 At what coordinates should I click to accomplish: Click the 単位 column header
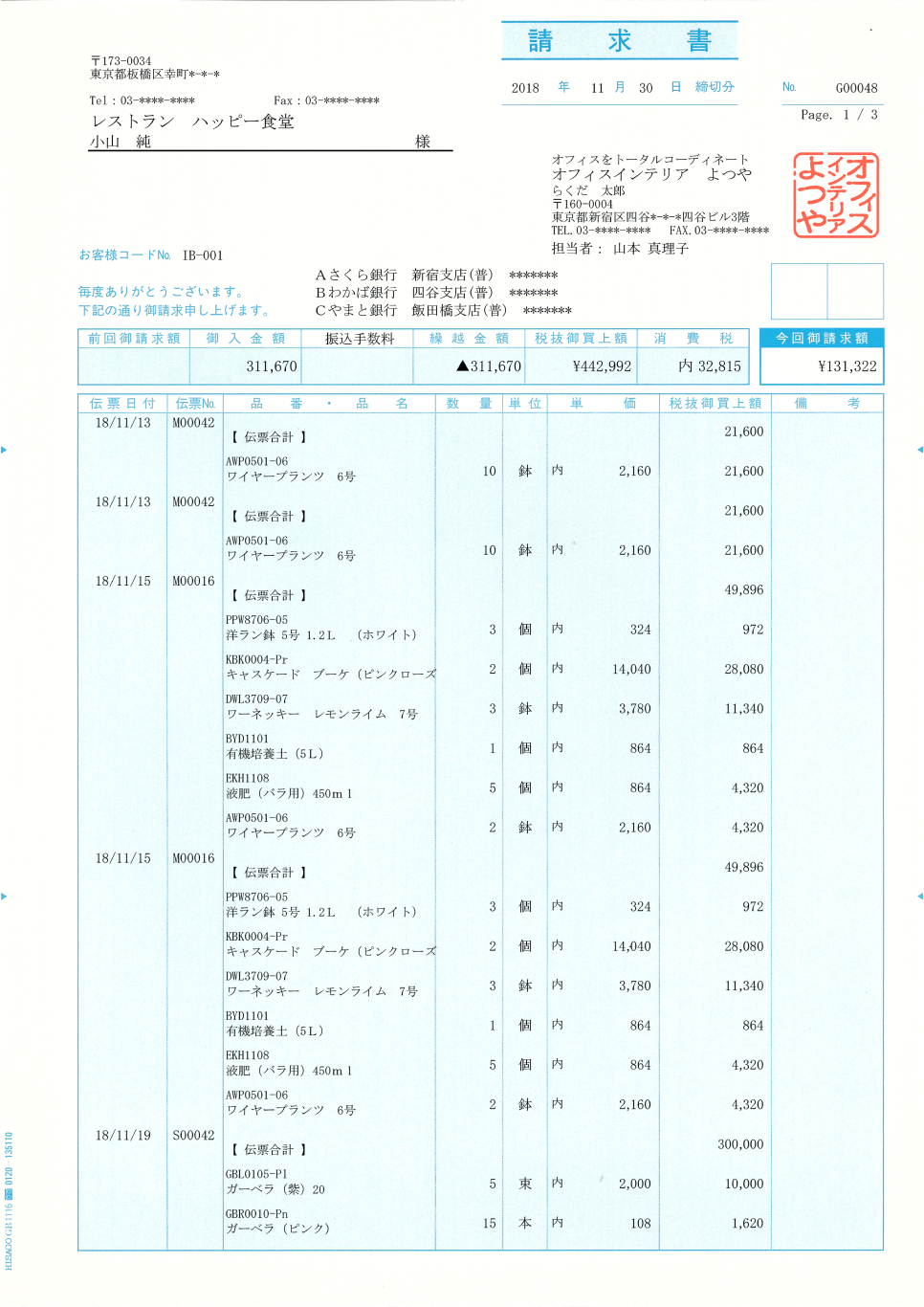(525, 404)
